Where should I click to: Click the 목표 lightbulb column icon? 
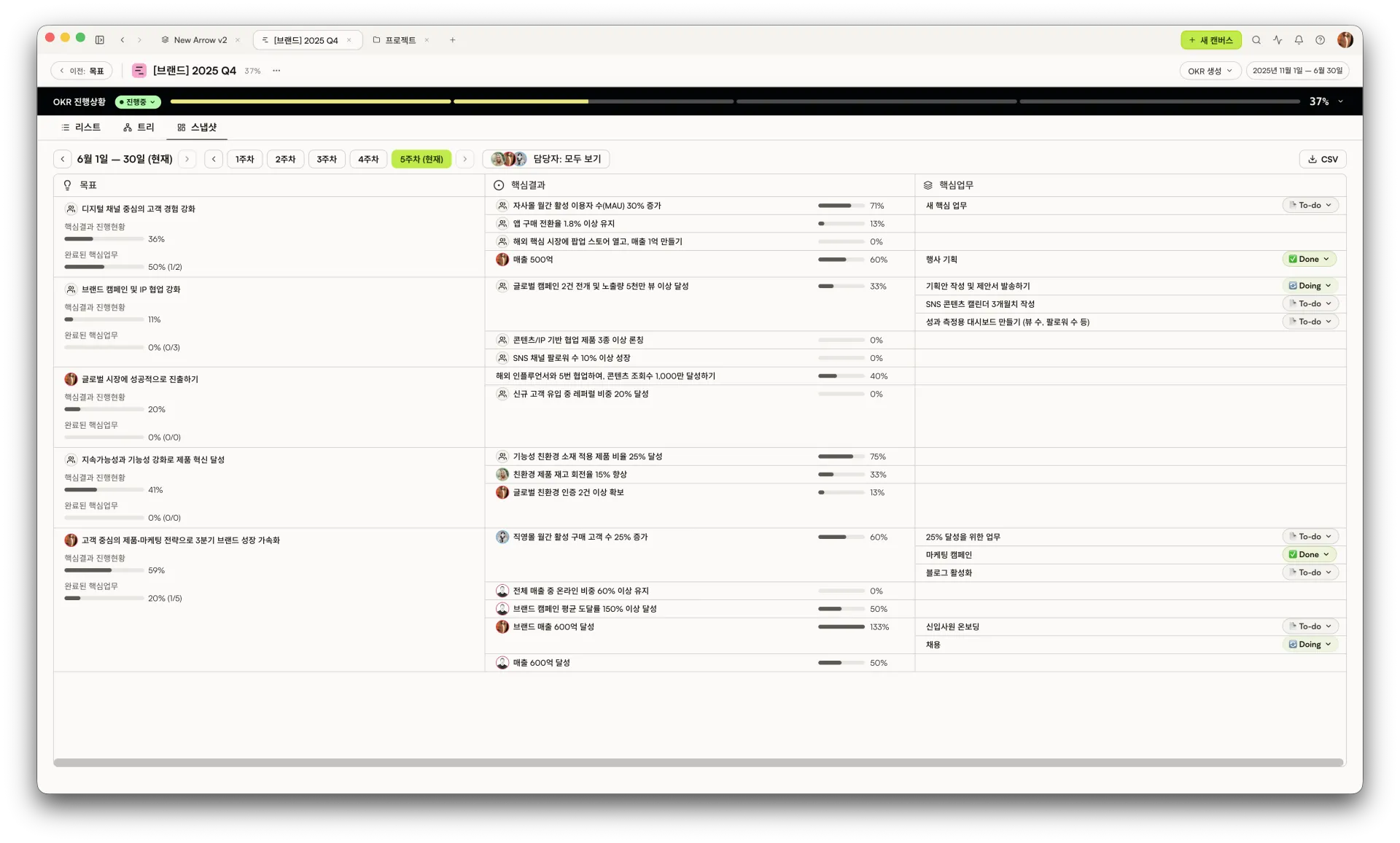pyautogui.click(x=68, y=185)
